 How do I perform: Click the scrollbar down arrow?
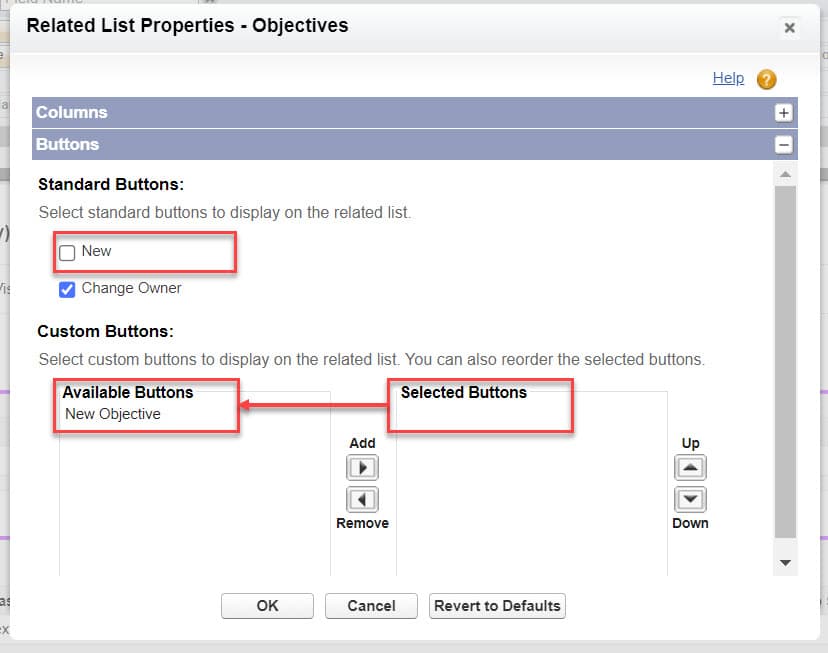pyautogui.click(x=785, y=564)
